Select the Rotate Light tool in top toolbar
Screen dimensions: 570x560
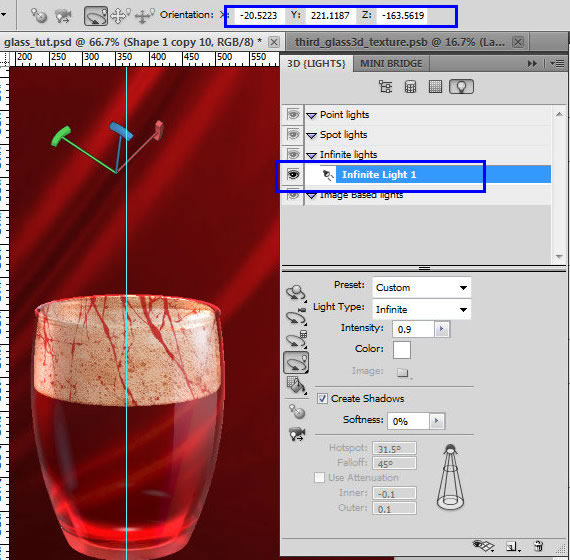[x=96, y=16]
